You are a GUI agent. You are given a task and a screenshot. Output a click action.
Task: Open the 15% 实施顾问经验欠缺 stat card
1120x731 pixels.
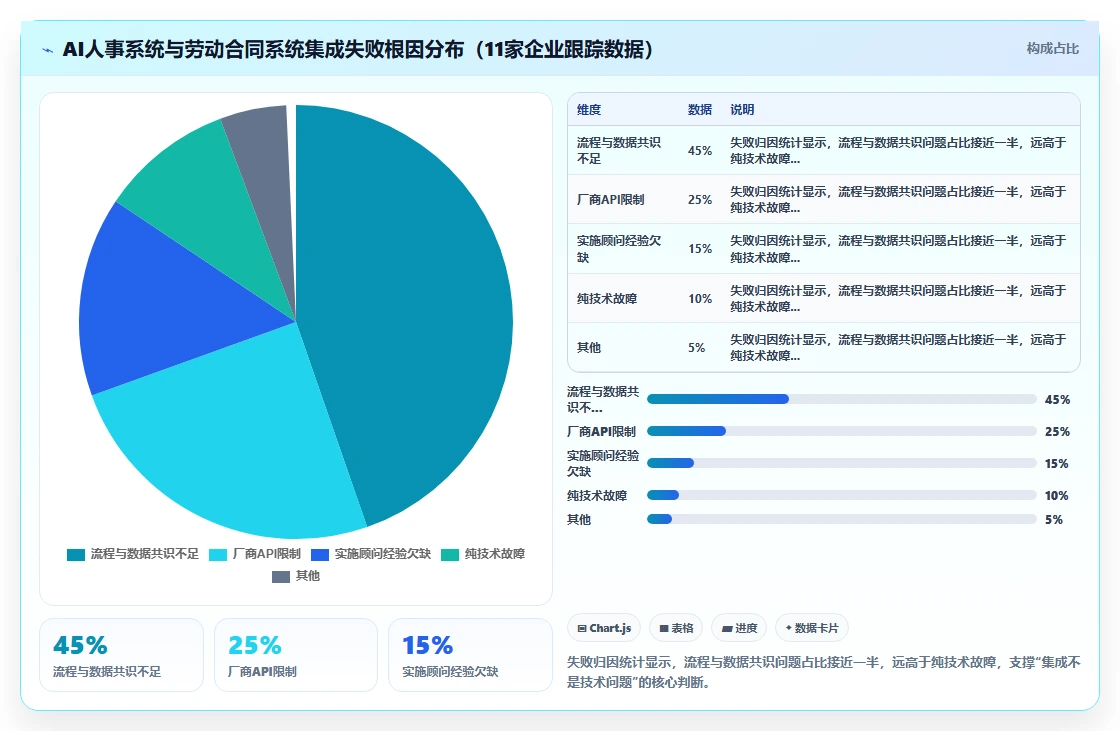[x=471, y=655]
